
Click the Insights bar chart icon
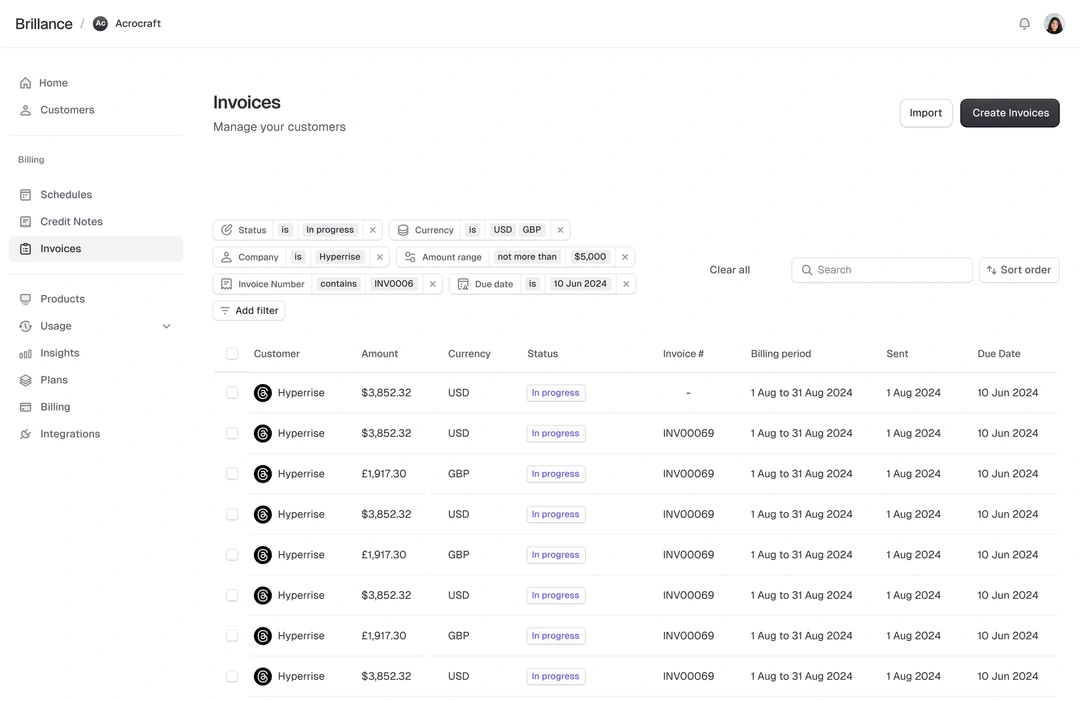coord(25,353)
